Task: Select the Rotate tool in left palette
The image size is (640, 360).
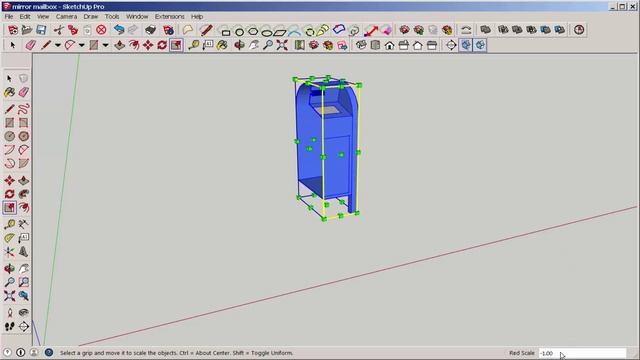Action: coord(9,194)
